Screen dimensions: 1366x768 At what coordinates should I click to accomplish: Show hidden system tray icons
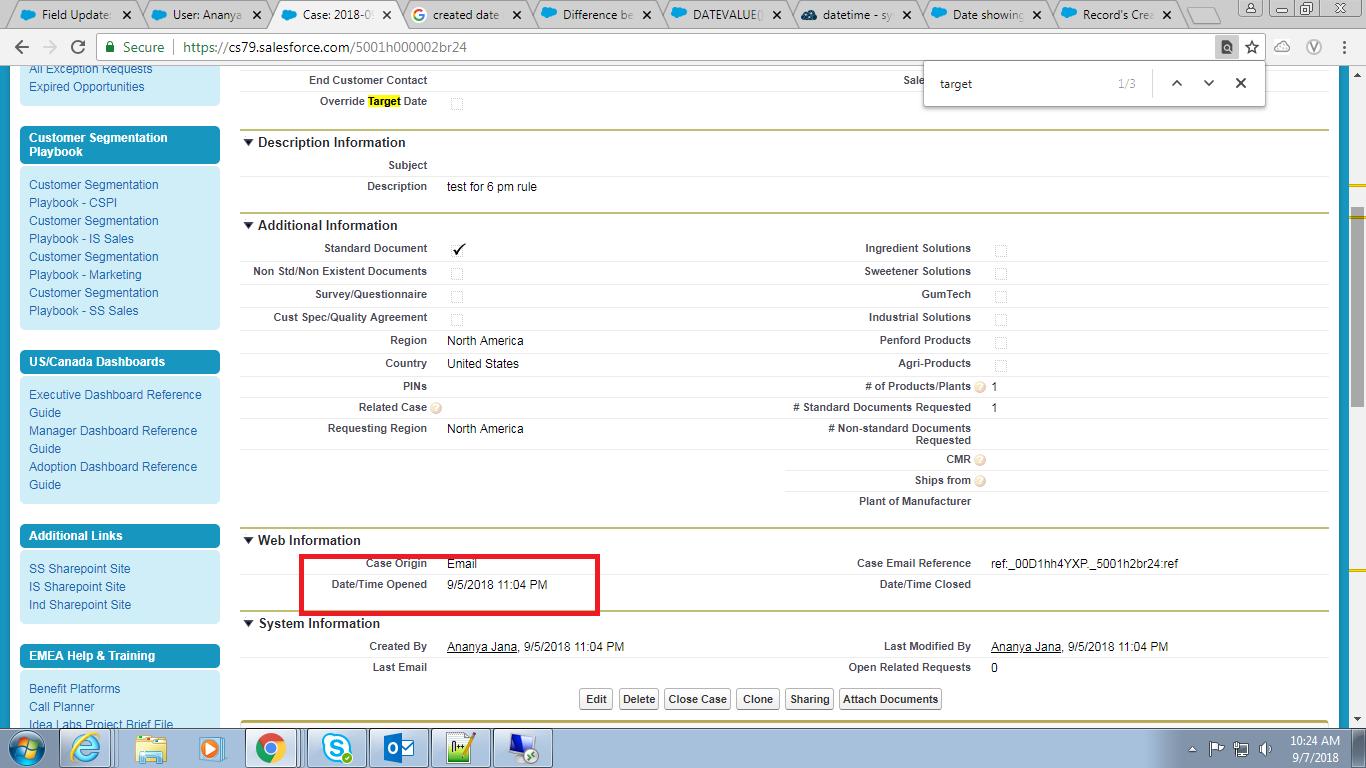[1193, 748]
